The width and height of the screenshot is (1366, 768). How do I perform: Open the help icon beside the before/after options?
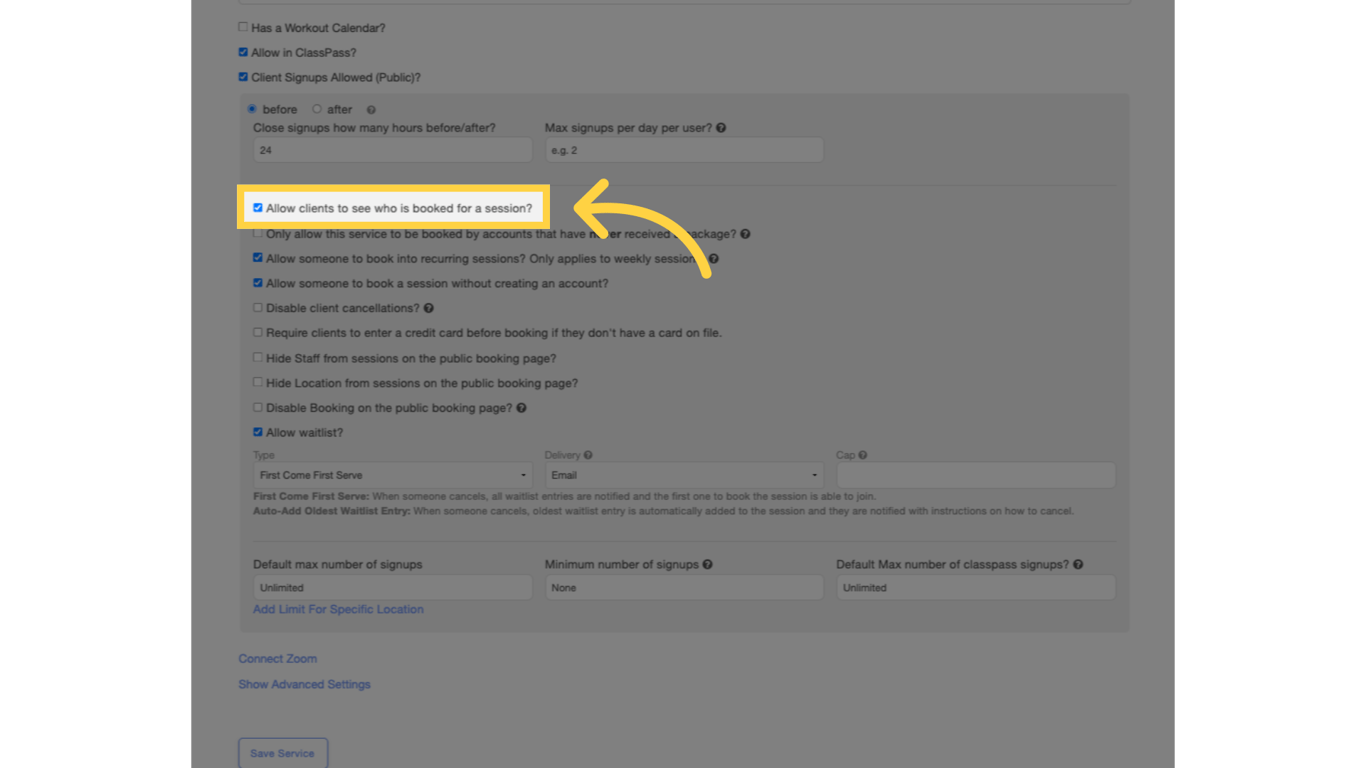371,109
